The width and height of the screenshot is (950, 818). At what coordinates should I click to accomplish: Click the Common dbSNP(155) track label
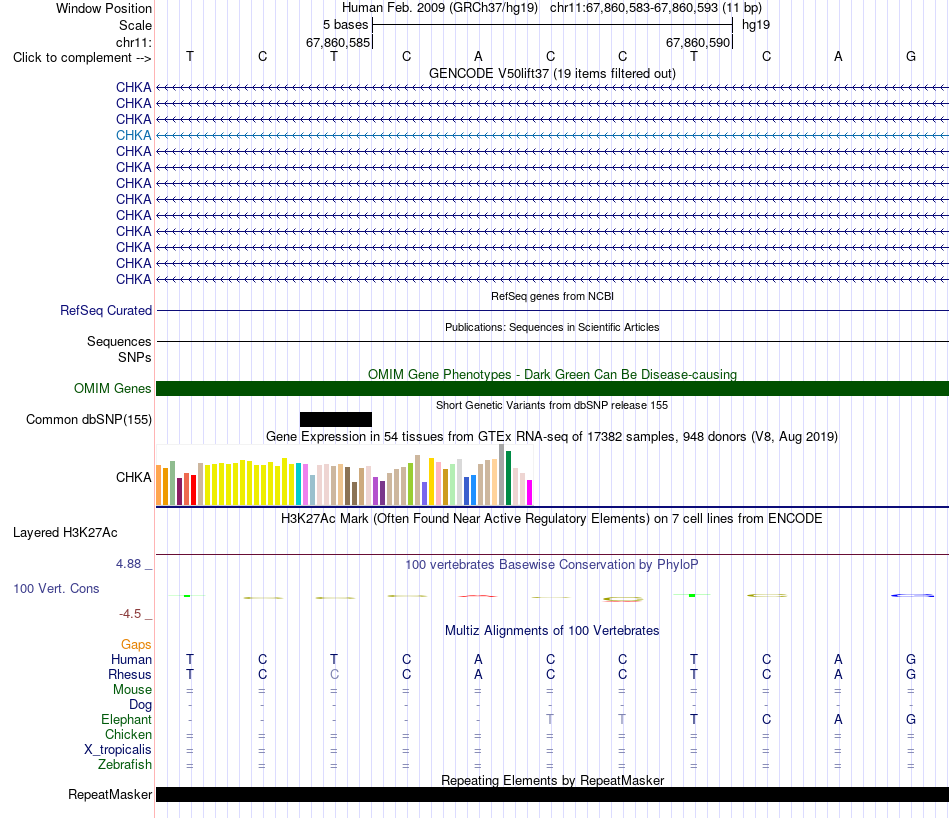(88, 419)
